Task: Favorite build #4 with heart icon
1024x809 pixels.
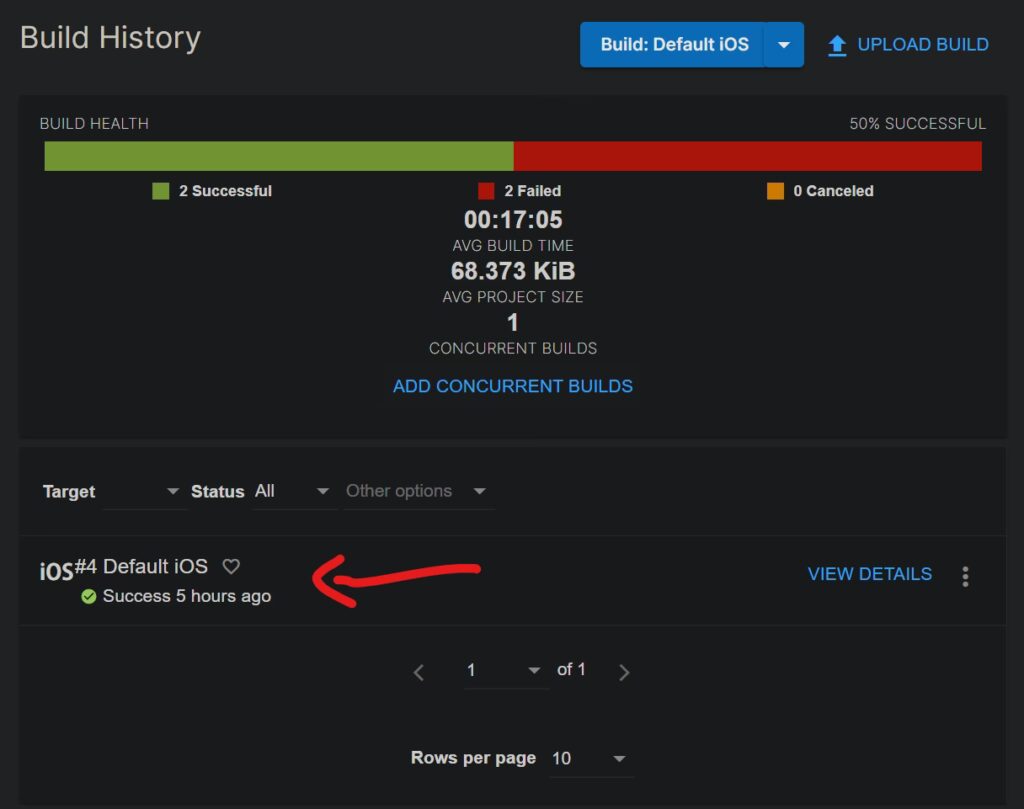Action: click(231, 566)
